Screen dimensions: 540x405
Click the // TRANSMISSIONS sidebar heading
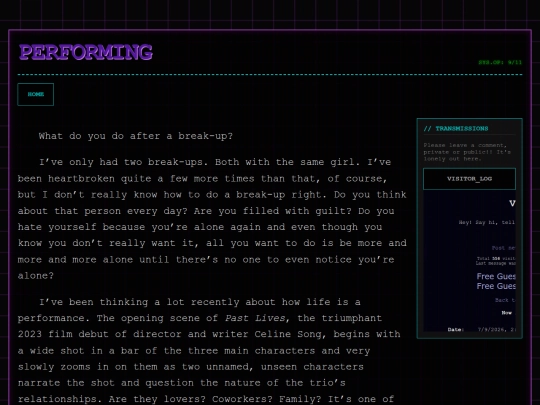coord(456,128)
